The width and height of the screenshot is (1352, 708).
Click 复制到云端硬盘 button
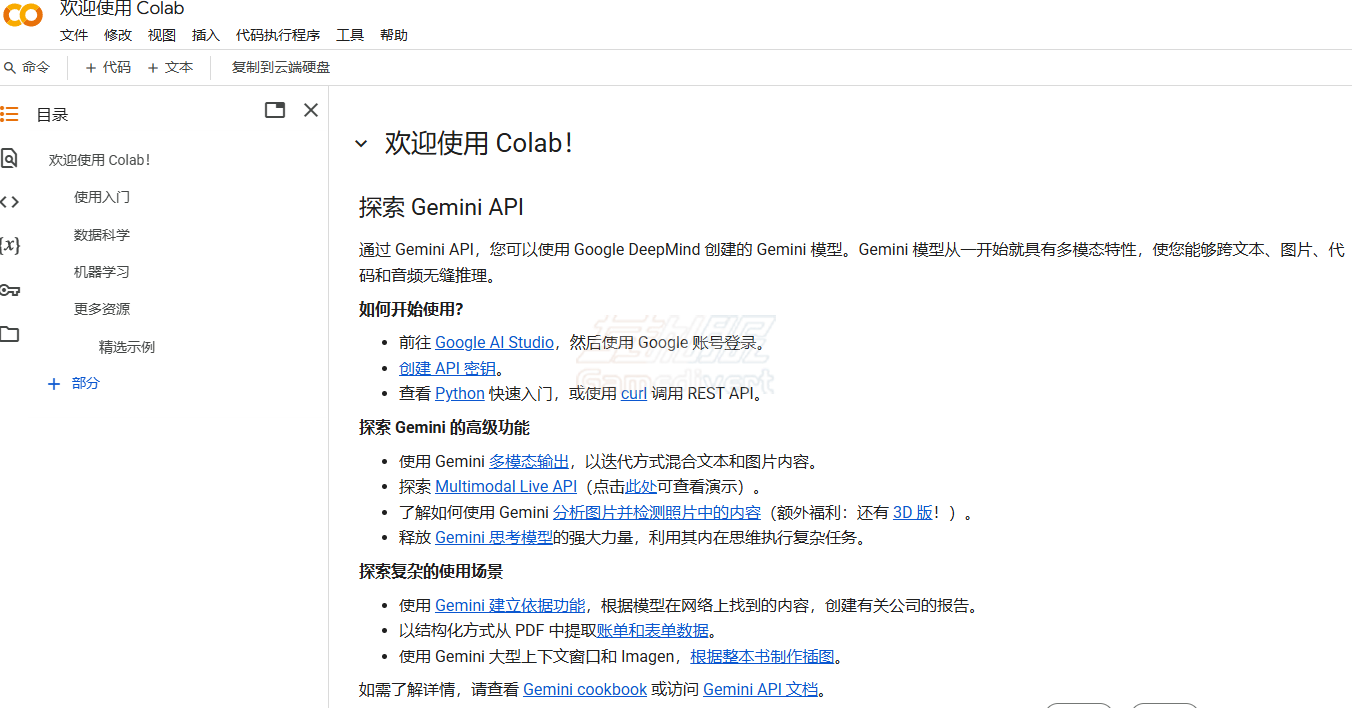(x=281, y=67)
